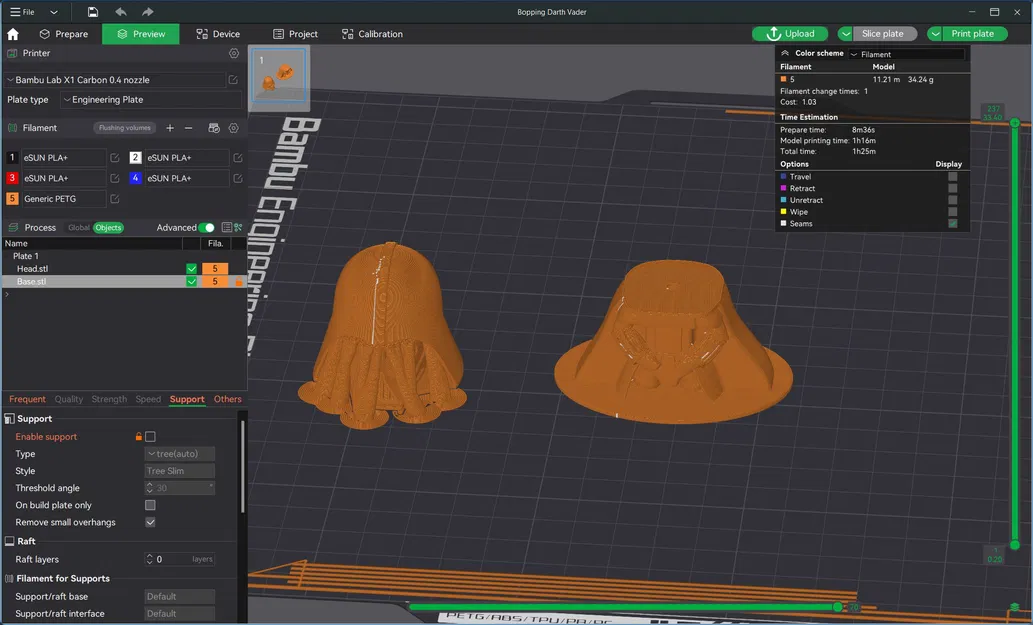Screen dimensions: 1033x625
Task: Click the save project icon
Action: click(x=93, y=12)
